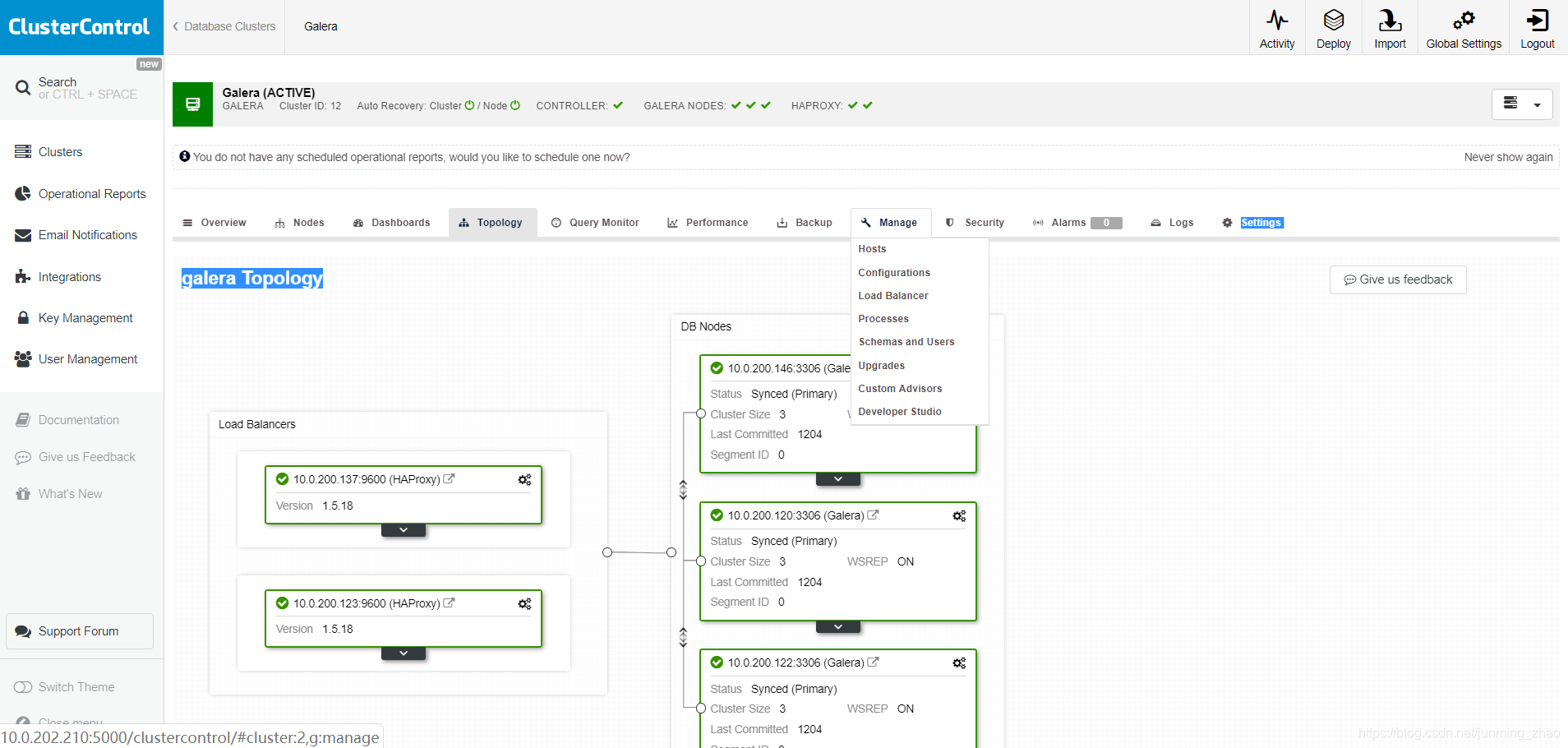The image size is (1568, 748).
Task: Open the Logs tab
Action: click(1172, 223)
